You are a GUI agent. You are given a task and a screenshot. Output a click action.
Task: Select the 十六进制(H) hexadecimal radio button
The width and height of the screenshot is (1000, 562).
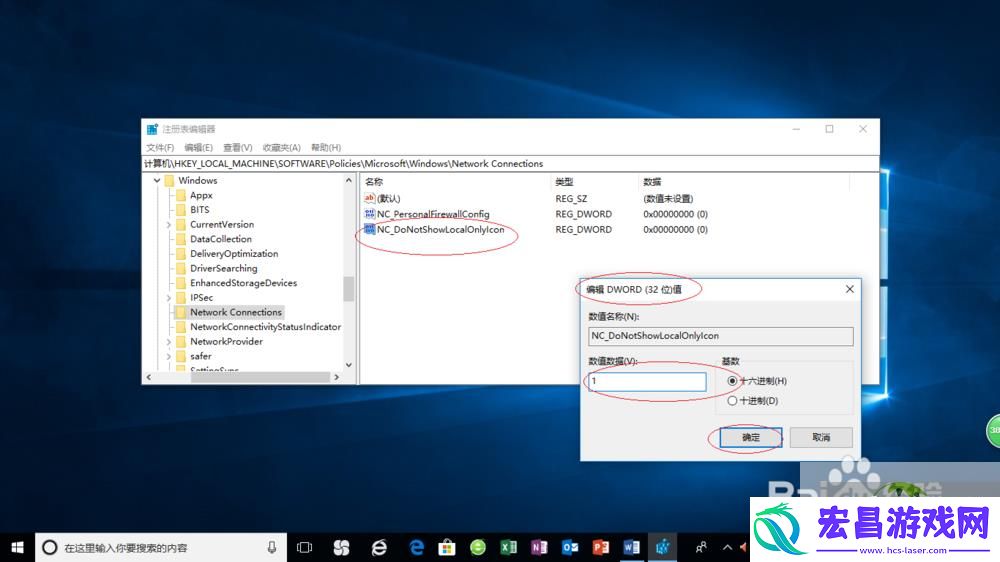pyautogui.click(x=732, y=381)
